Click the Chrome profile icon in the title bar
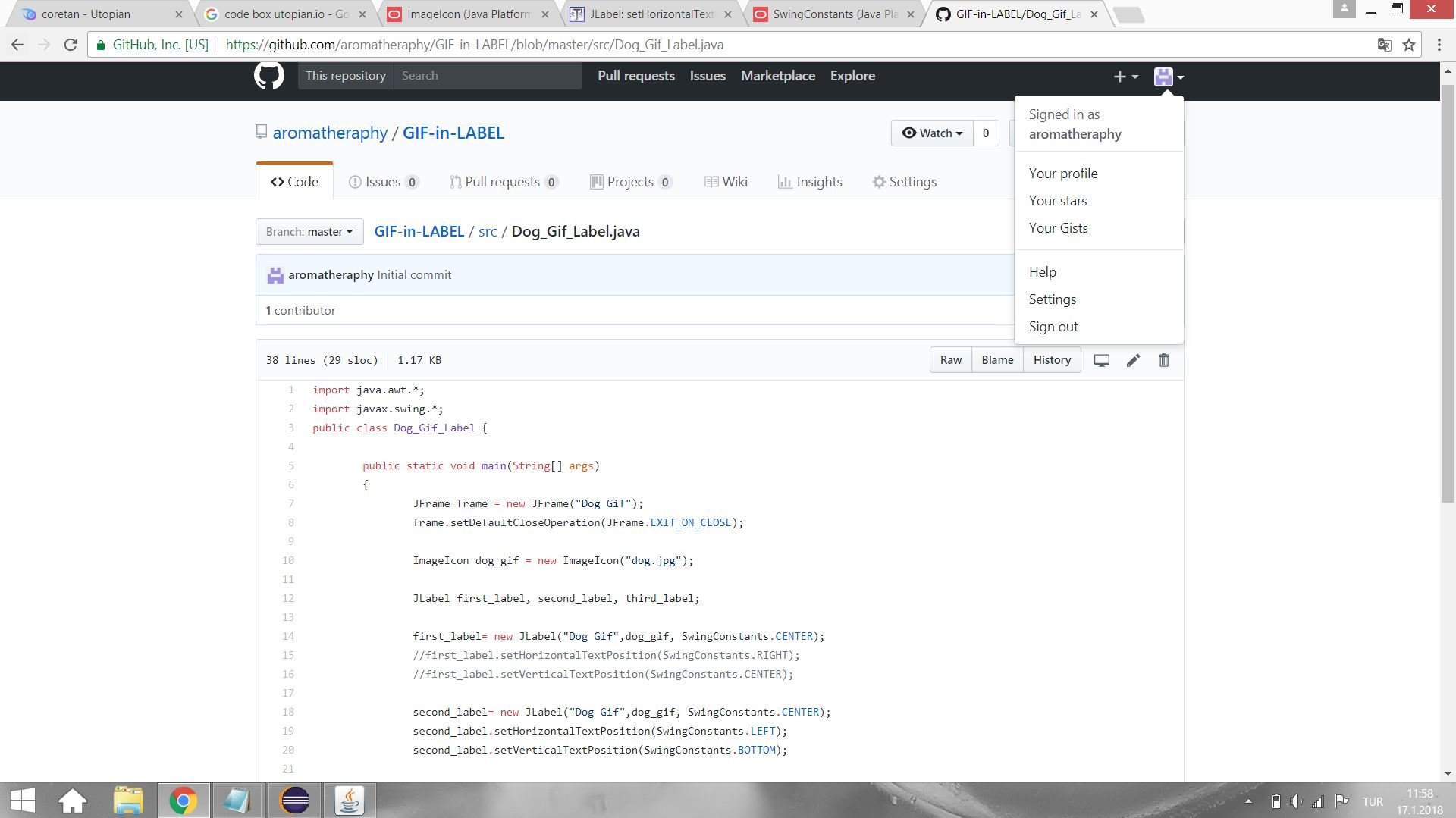 1344,8
